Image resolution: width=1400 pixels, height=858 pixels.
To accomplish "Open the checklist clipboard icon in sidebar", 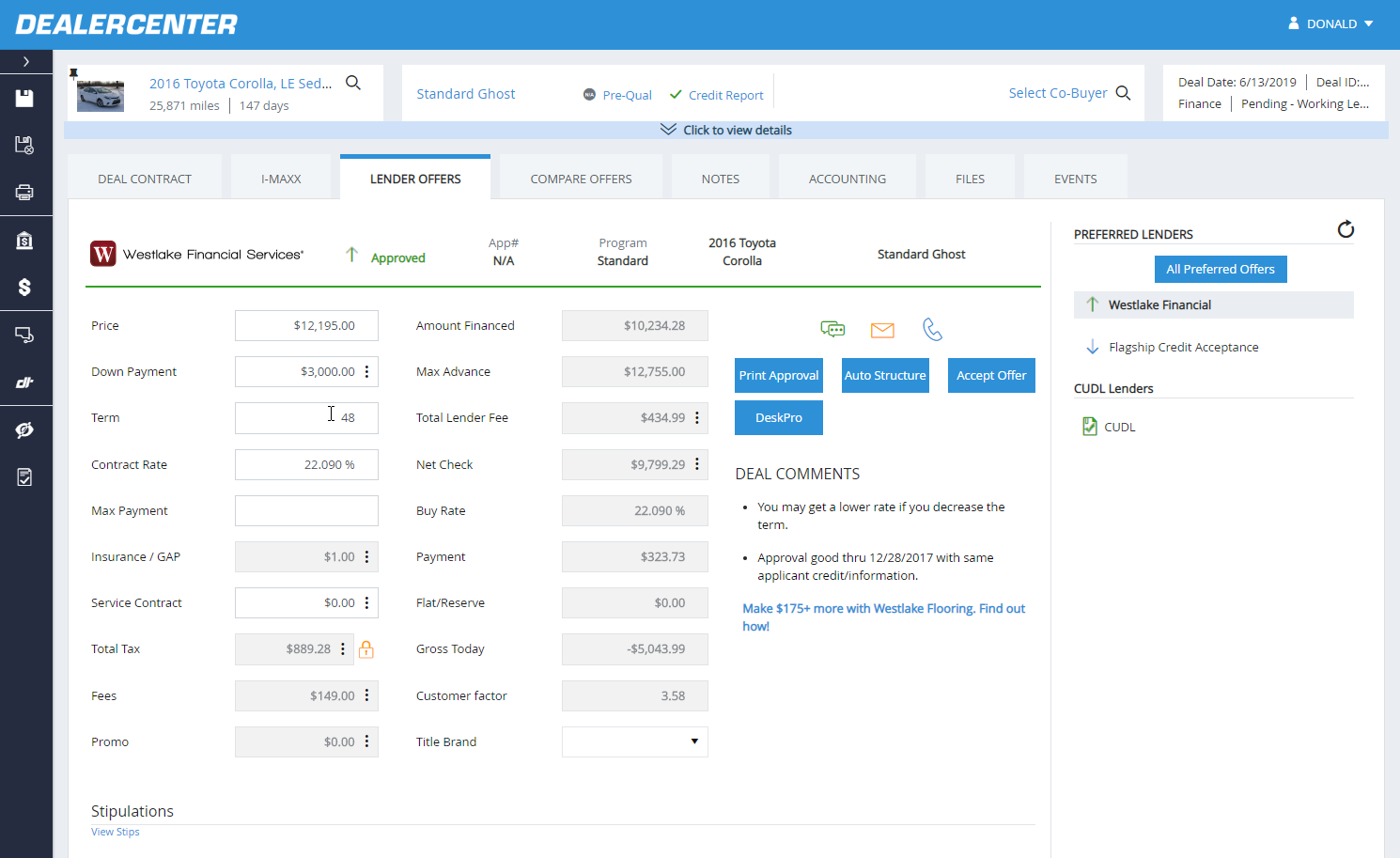I will point(24,477).
